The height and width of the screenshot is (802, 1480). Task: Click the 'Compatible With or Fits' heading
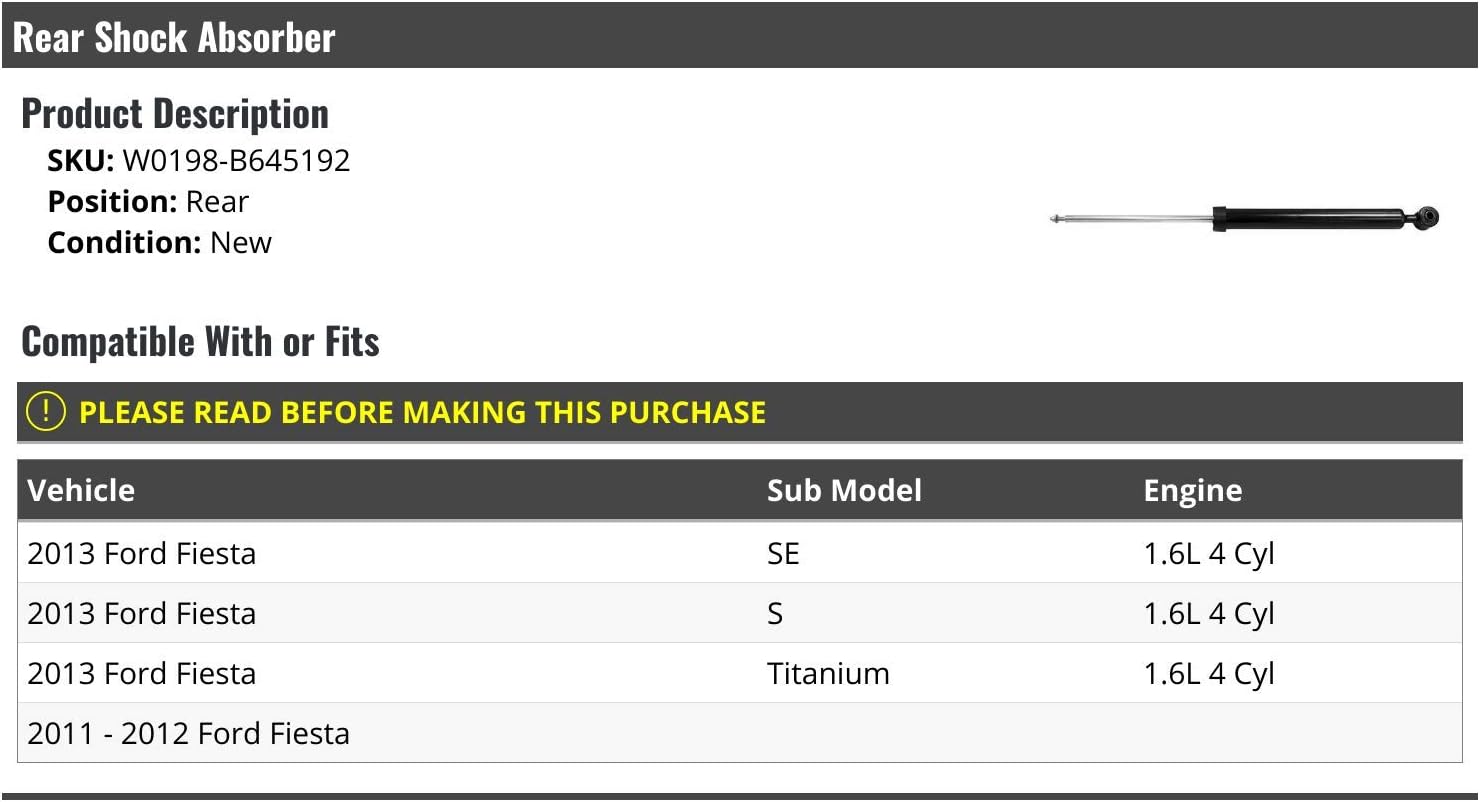point(200,342)
